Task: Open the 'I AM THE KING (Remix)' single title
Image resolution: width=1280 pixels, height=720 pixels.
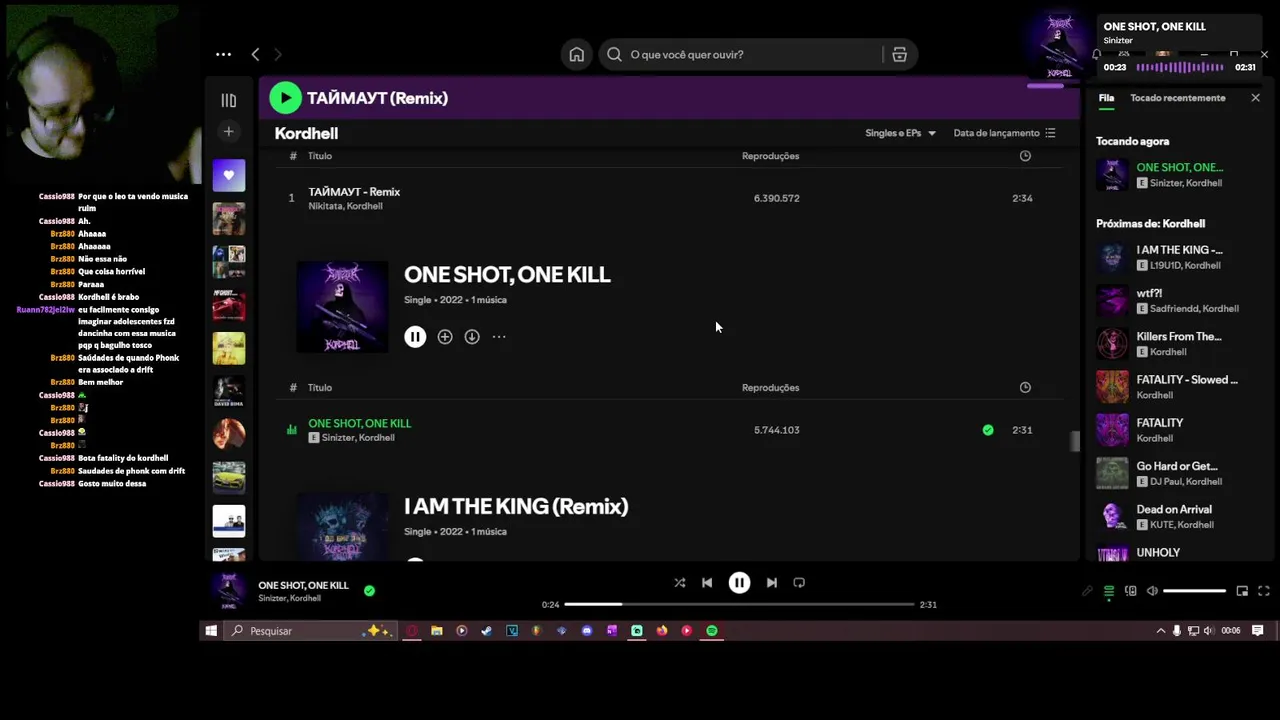Action: 516,506
